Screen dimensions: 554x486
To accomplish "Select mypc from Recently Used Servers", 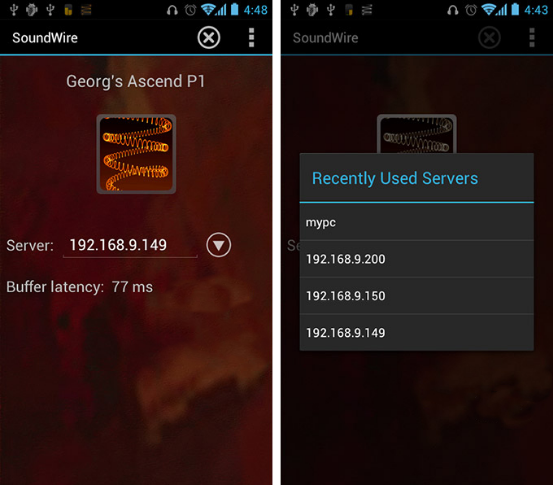I will click(x=417, y=222).
